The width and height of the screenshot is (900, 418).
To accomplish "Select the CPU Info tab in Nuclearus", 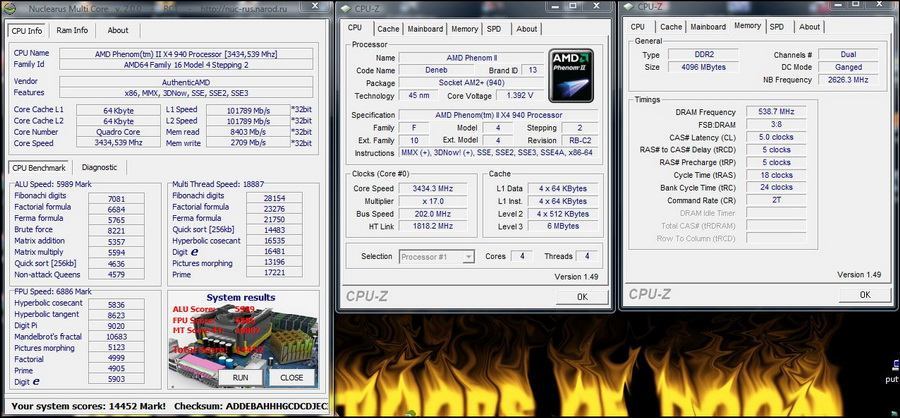I will 27,30.
